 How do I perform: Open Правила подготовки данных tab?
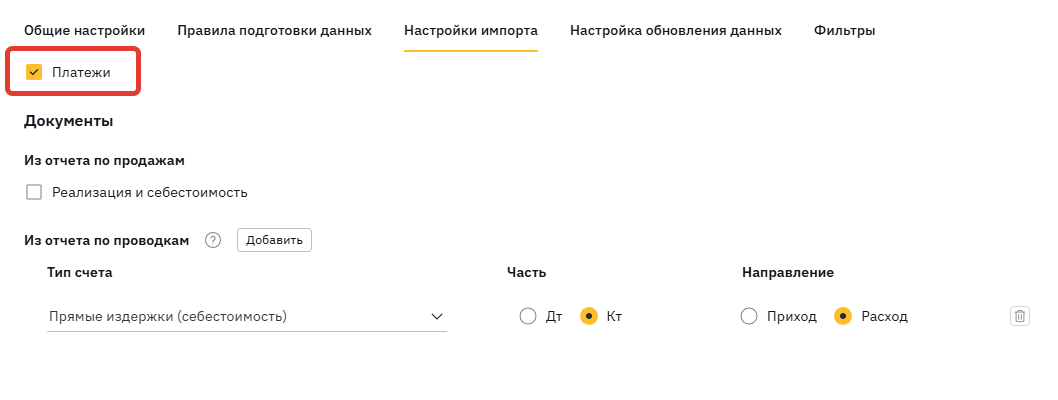click(274, 30)
